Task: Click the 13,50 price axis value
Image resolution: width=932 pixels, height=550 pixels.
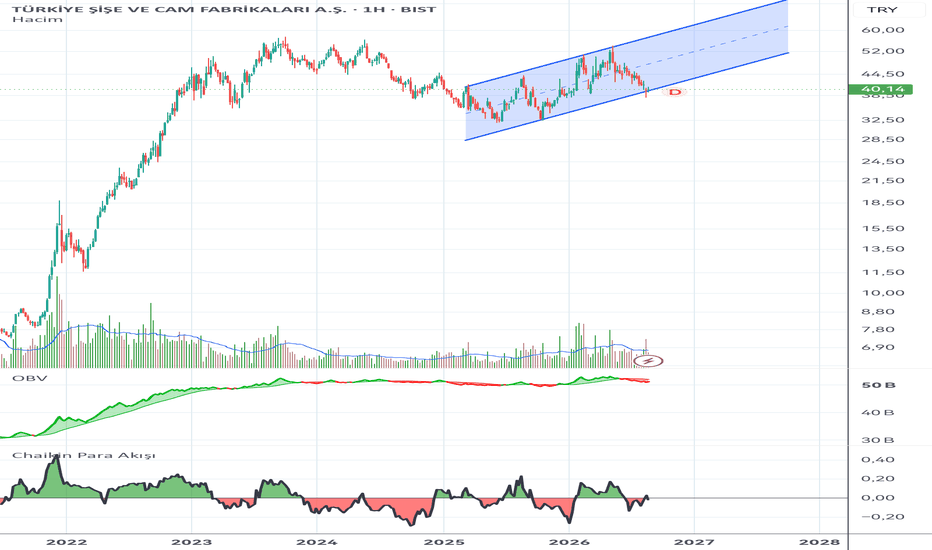Action: coord(883,249)
